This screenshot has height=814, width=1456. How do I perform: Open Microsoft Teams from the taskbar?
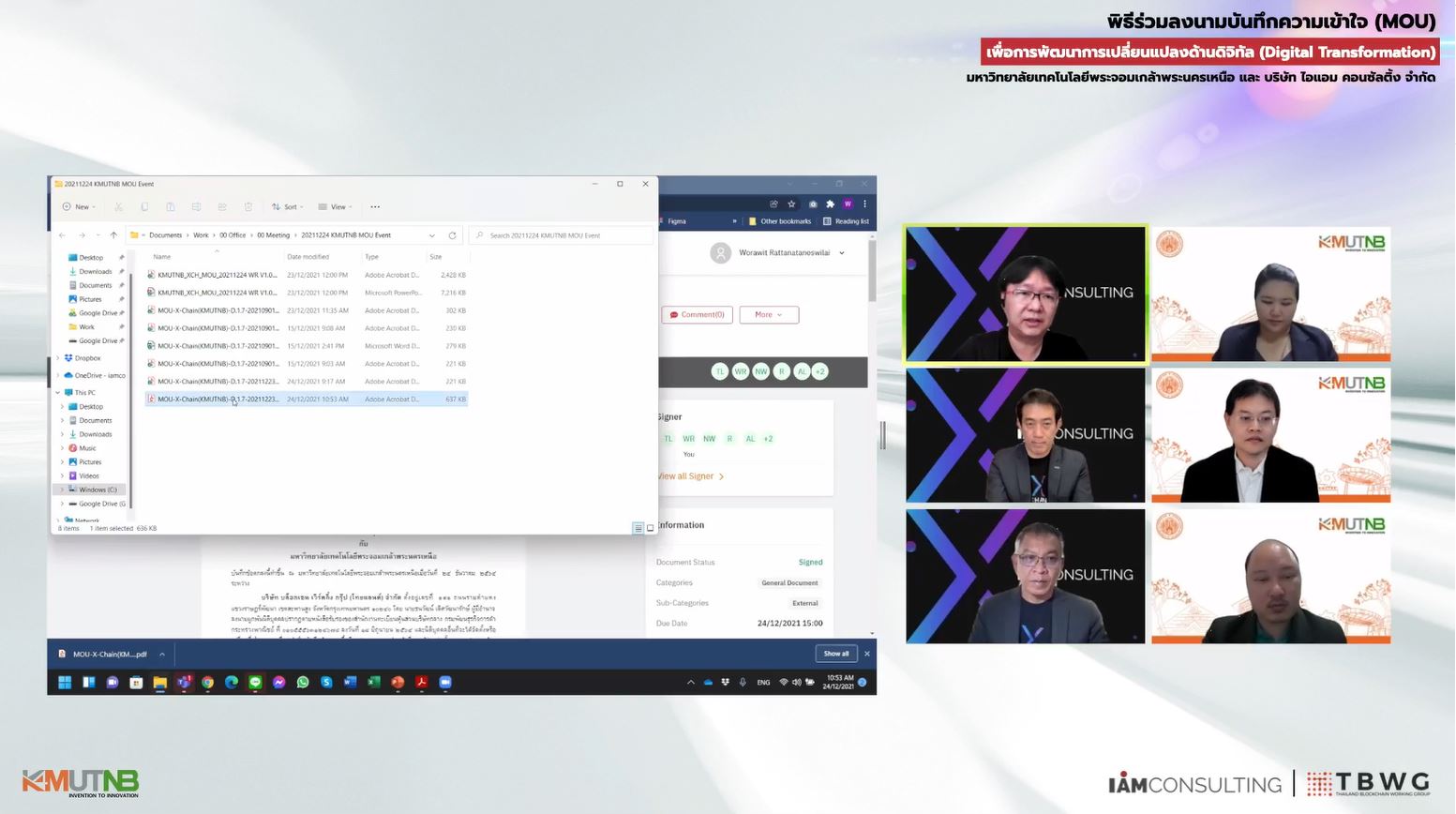pyautogui.click(x=184, y=683)
